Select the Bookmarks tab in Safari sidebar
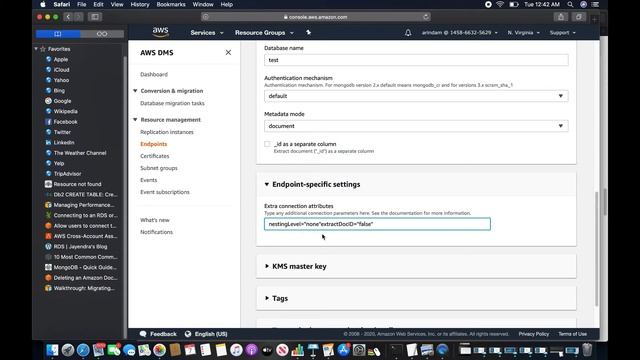This screenshot has width=640, height=360. click(58, 34)
